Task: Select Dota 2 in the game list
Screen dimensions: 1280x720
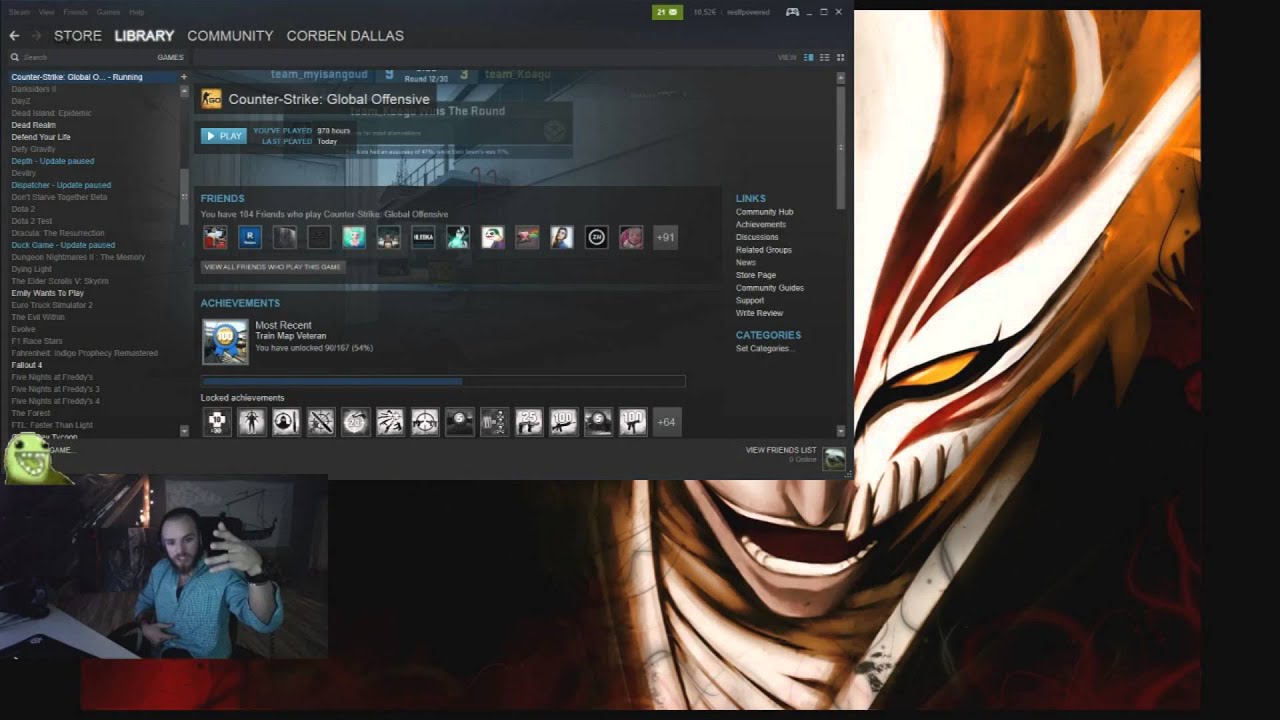Action: 23,209
